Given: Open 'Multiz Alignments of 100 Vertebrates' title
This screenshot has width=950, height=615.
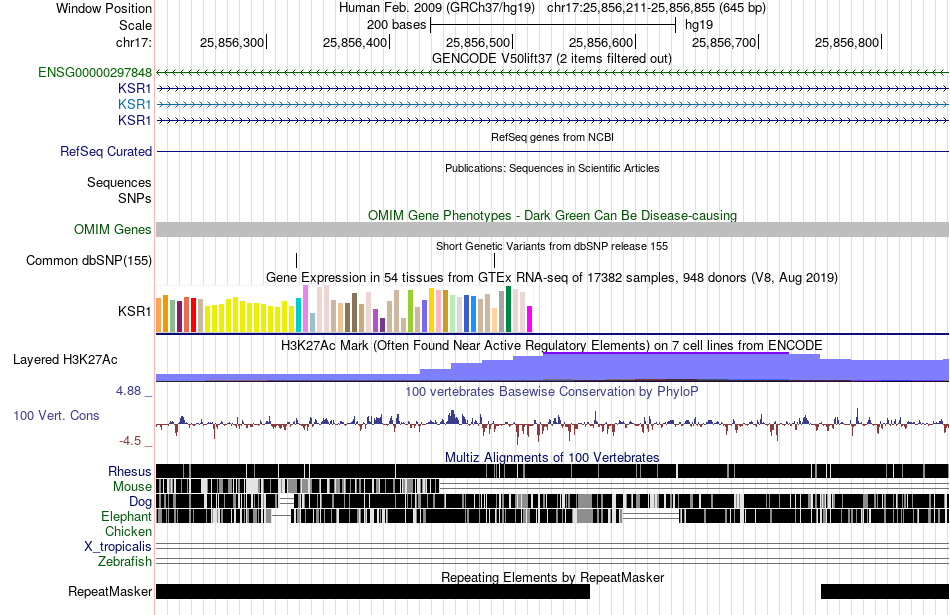Looking at the screenshot, I should 552,457.
